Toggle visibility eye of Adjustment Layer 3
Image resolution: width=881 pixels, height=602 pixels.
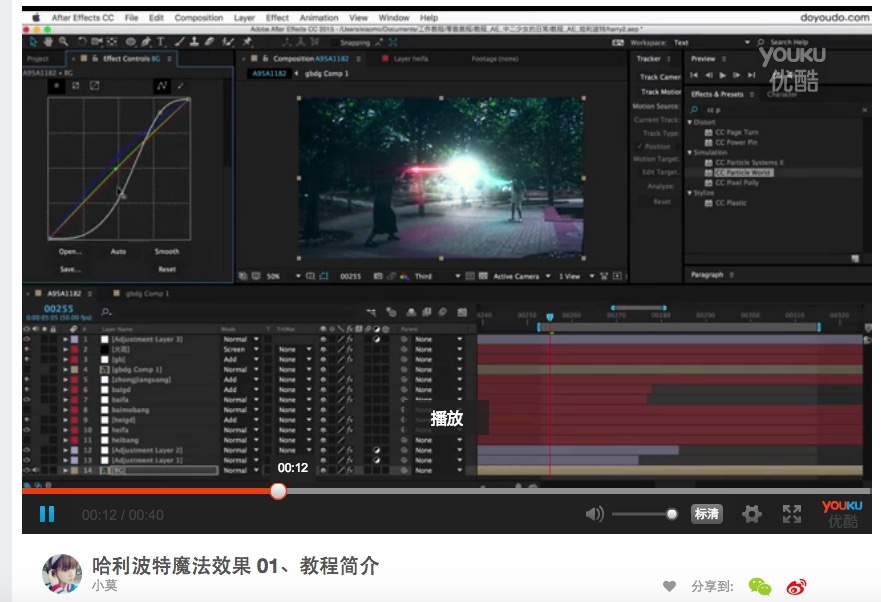pos(27,339)
